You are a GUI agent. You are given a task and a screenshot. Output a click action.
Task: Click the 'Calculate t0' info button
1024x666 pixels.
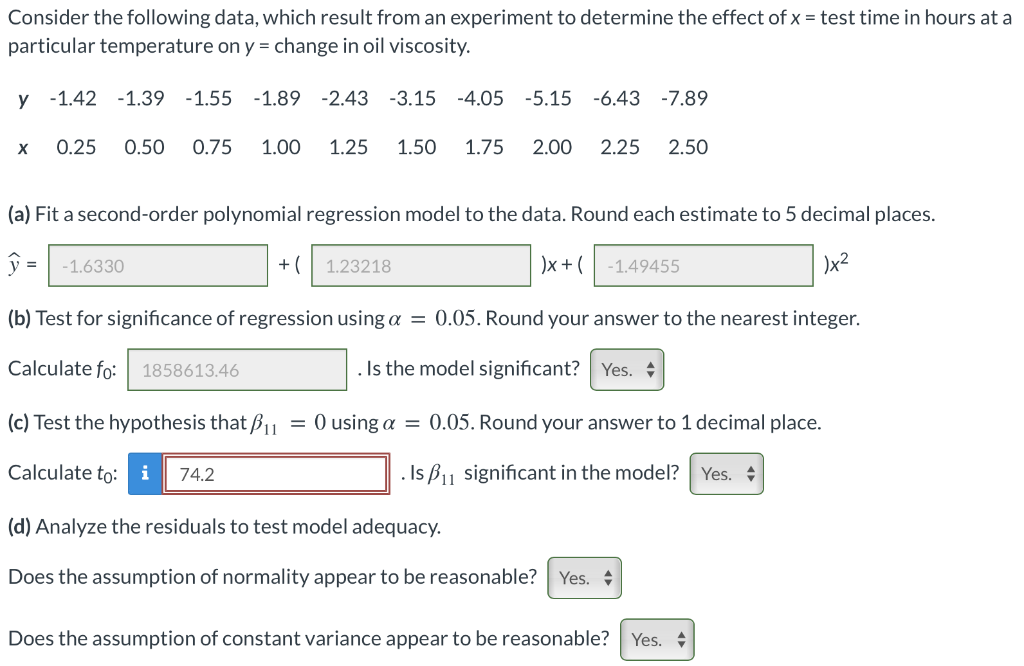point(145,473)
